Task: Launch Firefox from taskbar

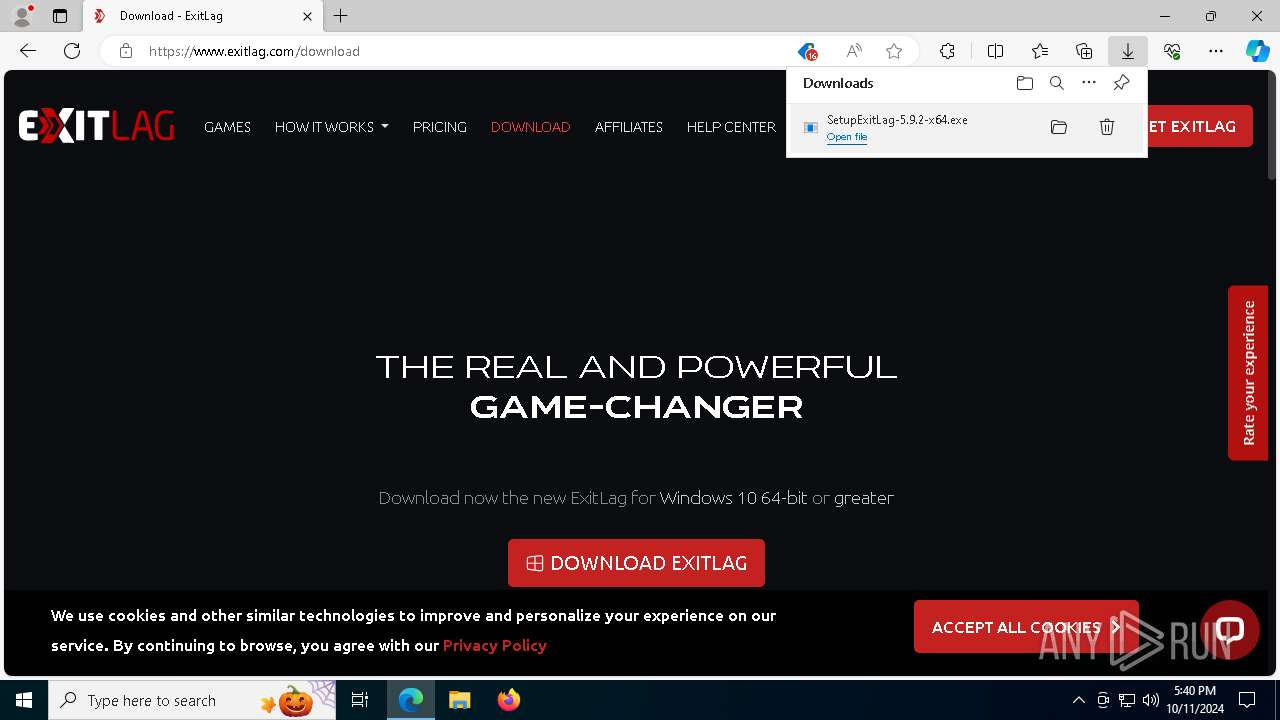Action: click(509, 700)
